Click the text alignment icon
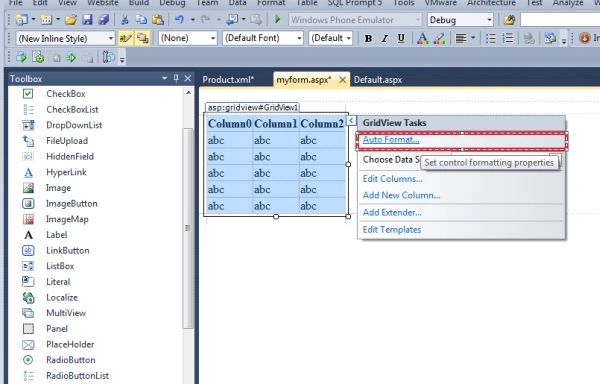This screenshot has width=600, height=384. (x=461, y=38)
